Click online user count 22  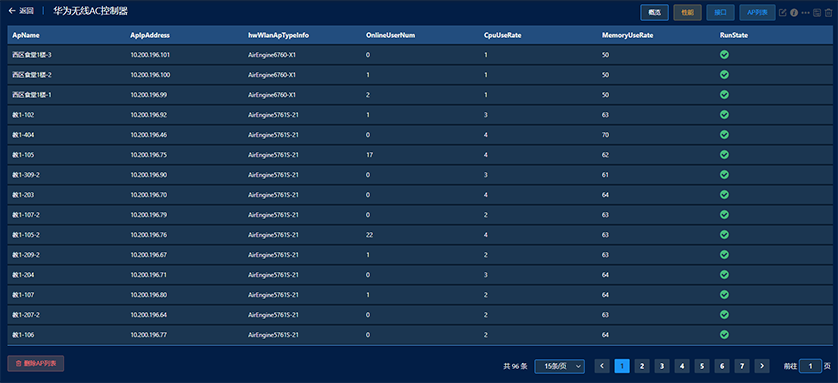(x=369, y=235)
